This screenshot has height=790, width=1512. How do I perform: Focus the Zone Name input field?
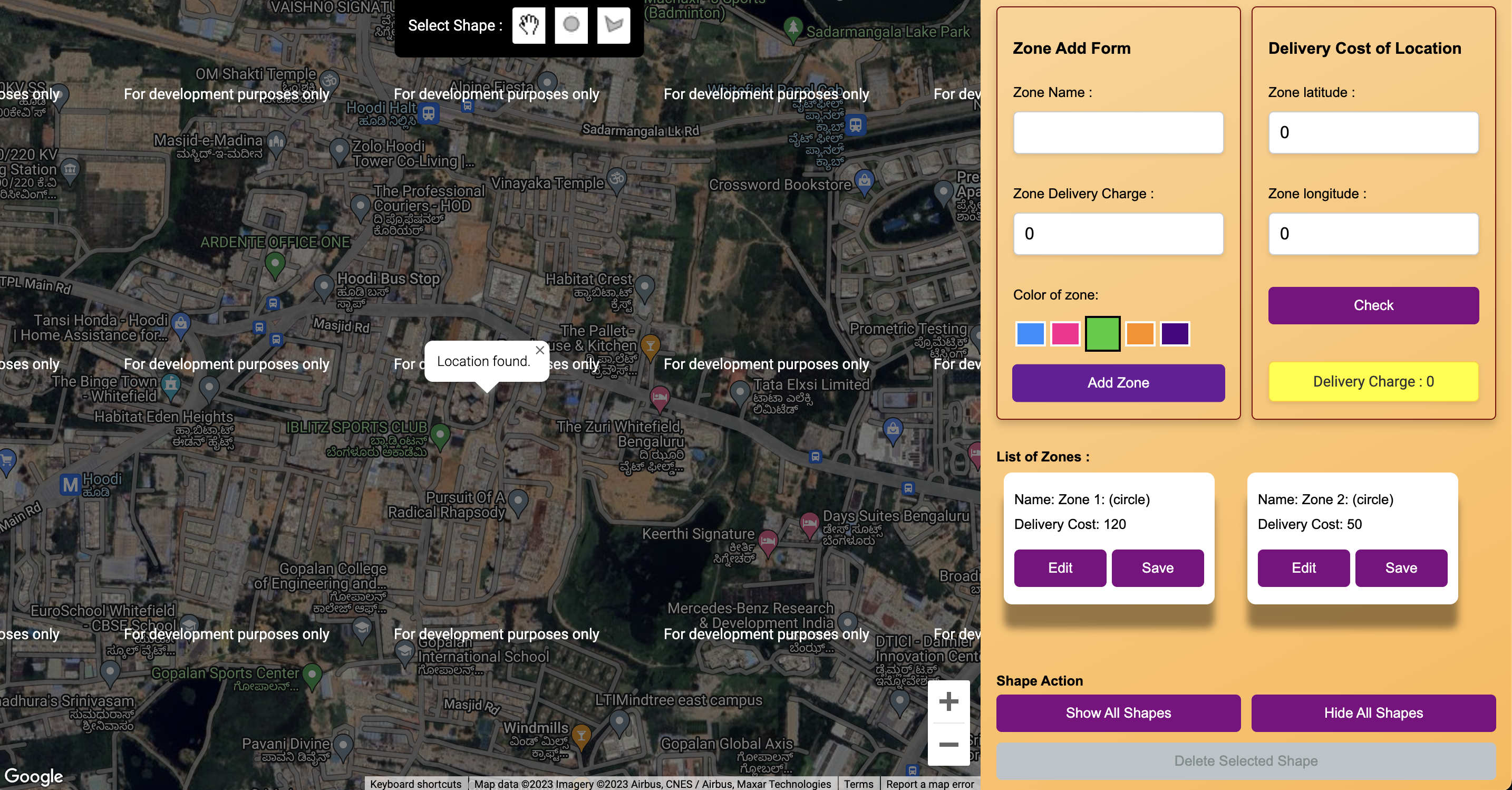click(1118, 133)
